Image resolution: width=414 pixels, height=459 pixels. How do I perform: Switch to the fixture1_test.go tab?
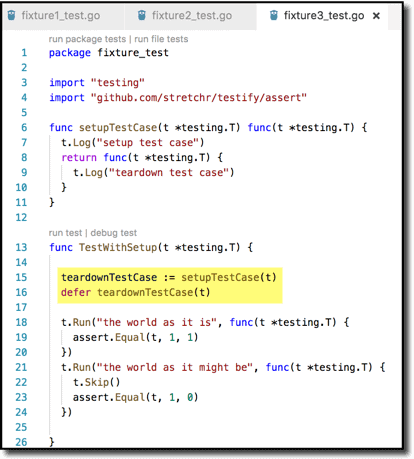click(63, 16)
